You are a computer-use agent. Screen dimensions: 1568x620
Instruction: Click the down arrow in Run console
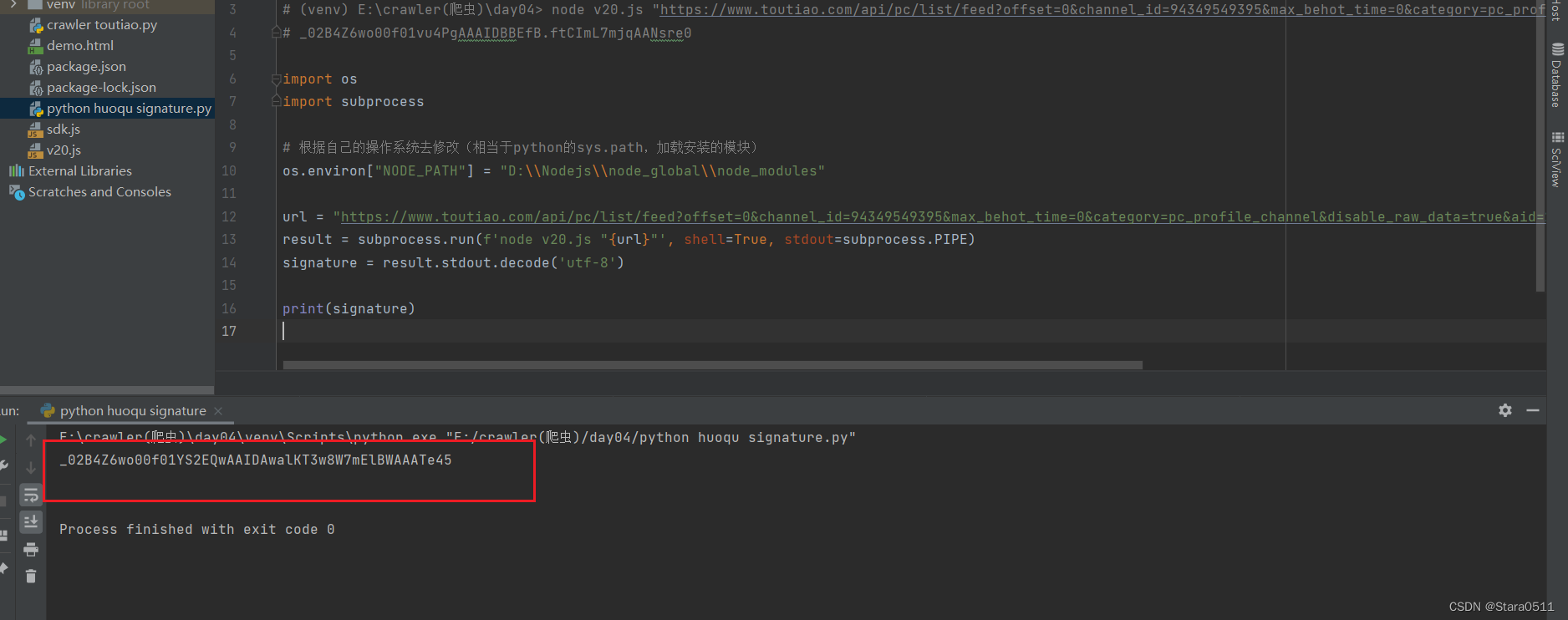pos(31,467)
